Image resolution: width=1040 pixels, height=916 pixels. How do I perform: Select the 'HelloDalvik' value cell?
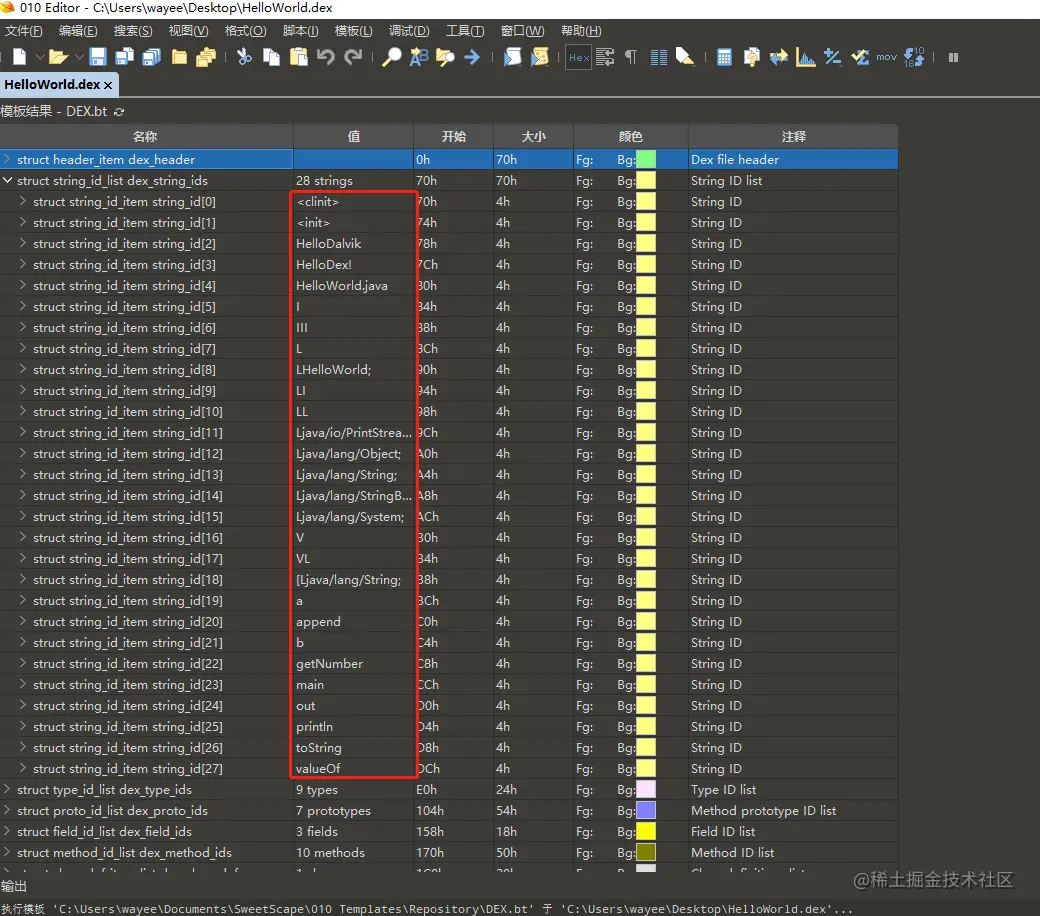coord(354,243)
